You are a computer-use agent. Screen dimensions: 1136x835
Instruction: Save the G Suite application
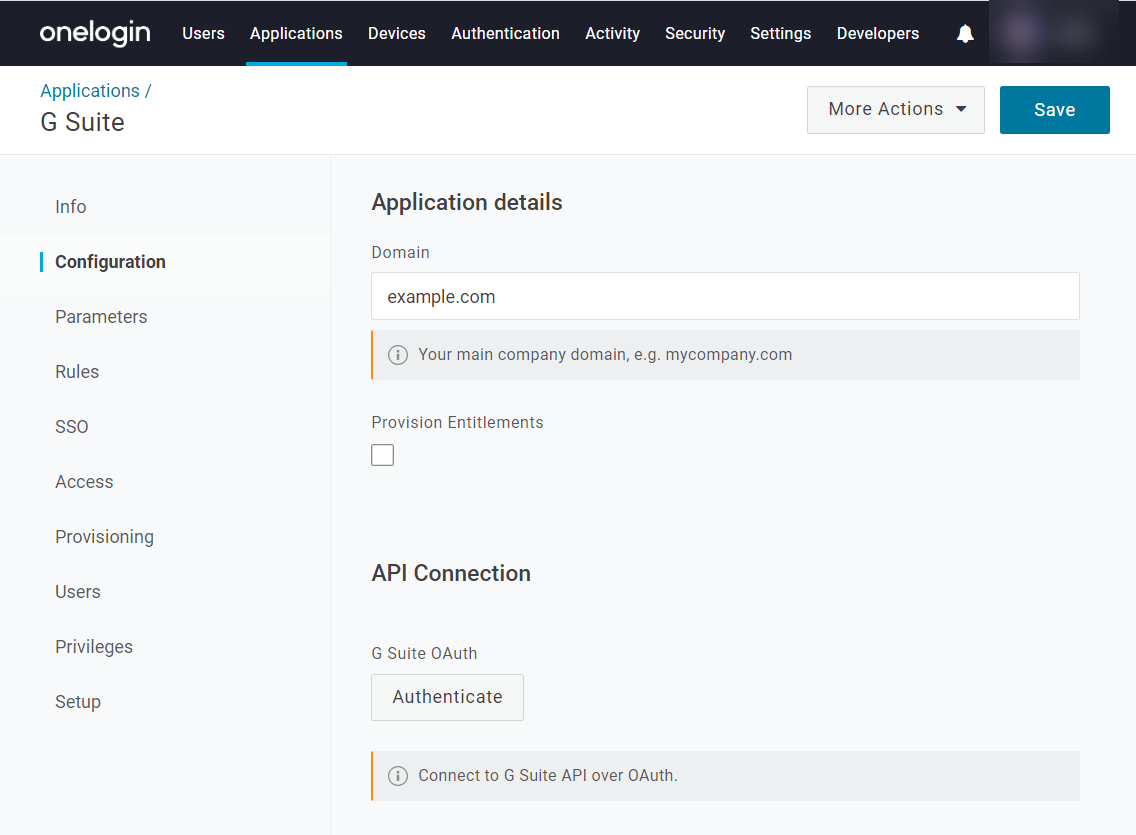1055,109
